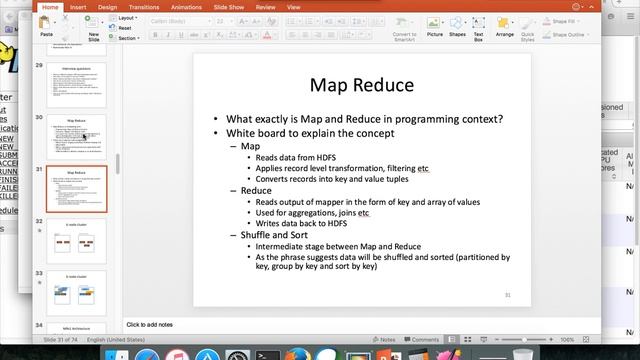The width and height of the screenshot is (640, 360).
Task: Open the Transitions ribbon tab
Action: click(x=144, y=7)
